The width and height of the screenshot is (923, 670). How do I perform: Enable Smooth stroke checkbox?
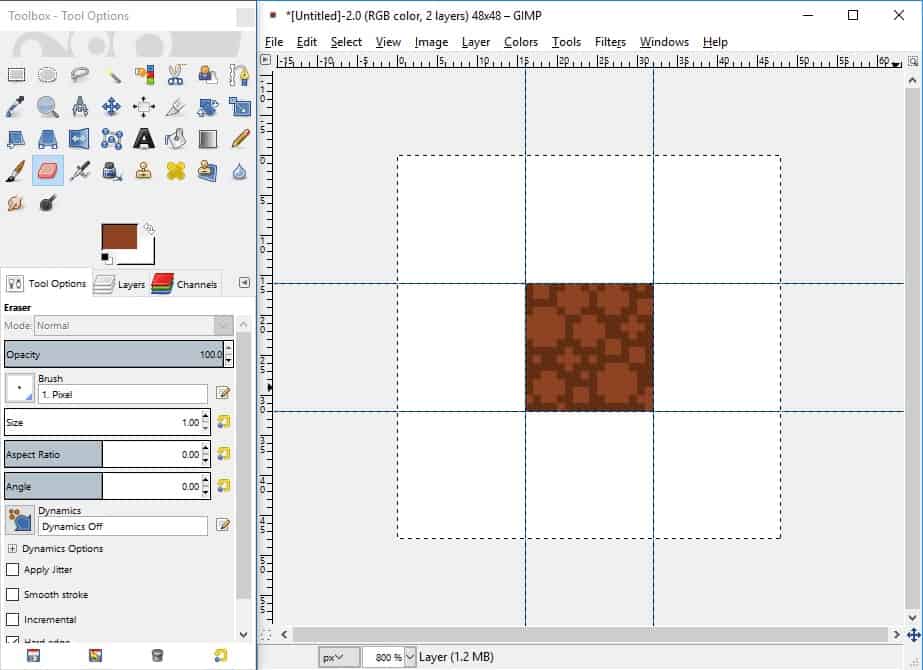point(12,594)
